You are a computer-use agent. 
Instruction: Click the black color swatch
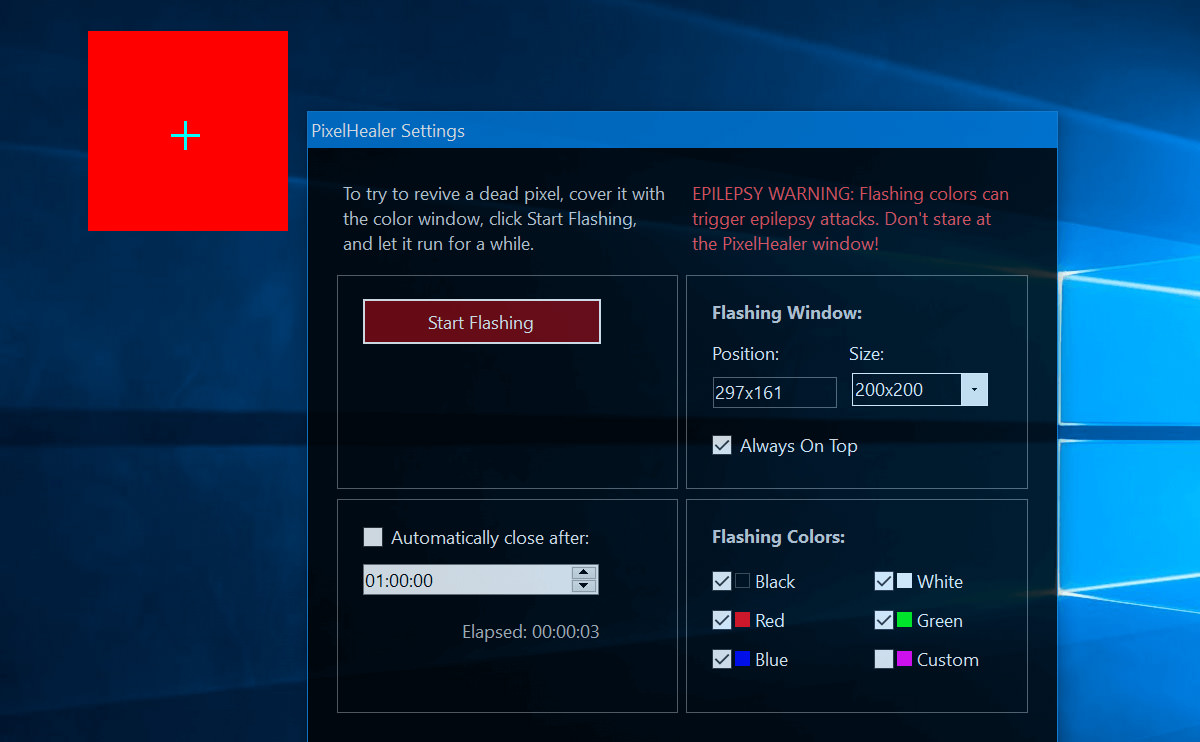742,581
